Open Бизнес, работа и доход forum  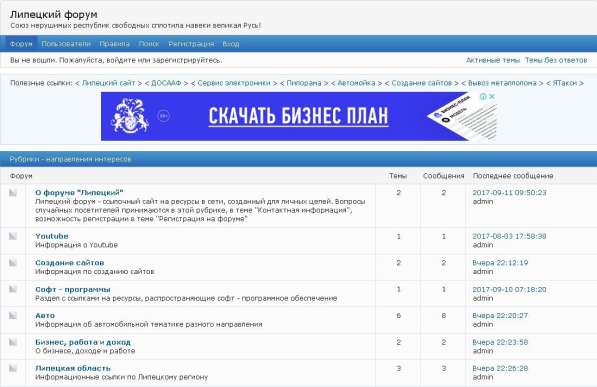[x=83, y=342]
